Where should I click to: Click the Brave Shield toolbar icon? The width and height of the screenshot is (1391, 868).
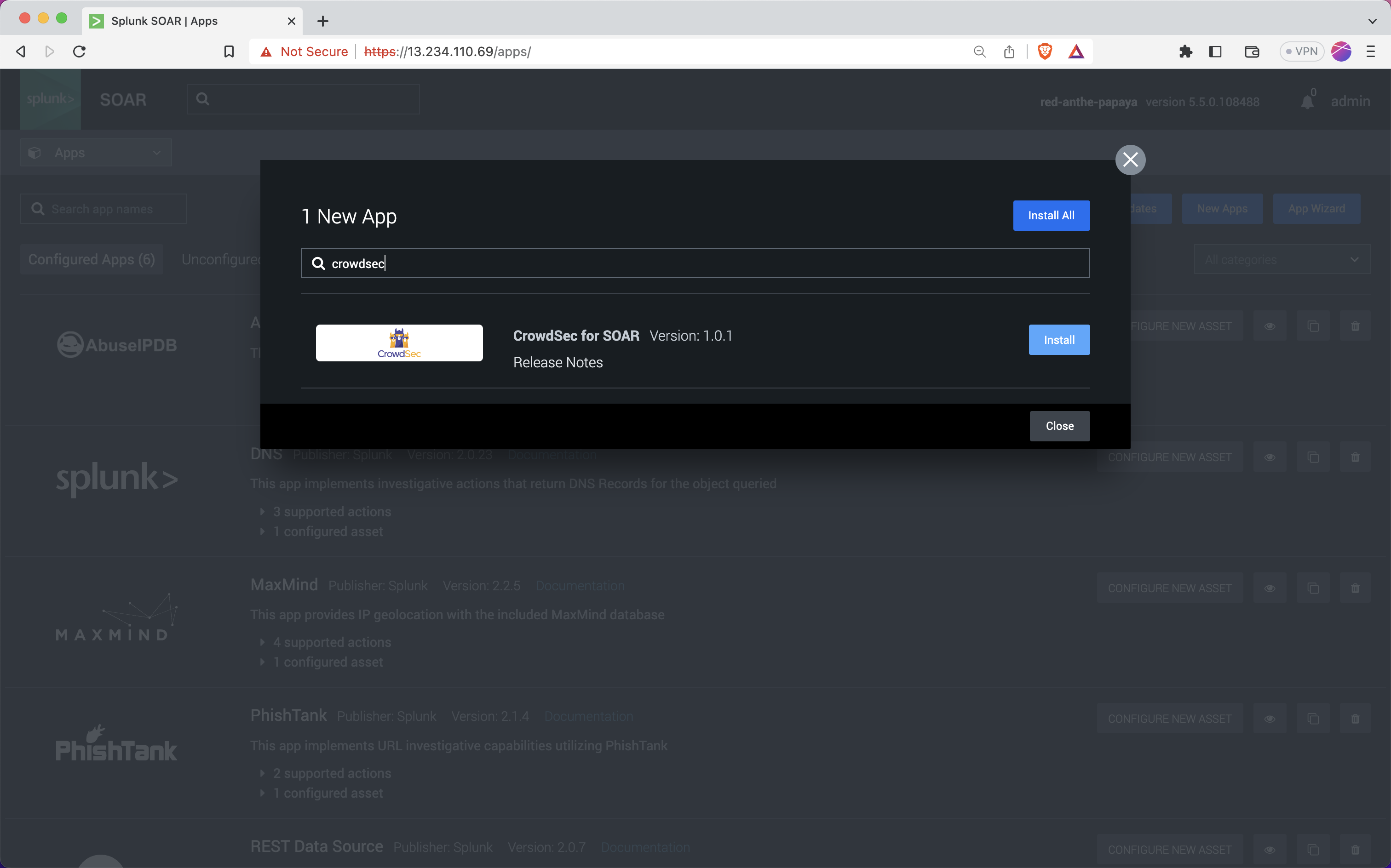1044,51
